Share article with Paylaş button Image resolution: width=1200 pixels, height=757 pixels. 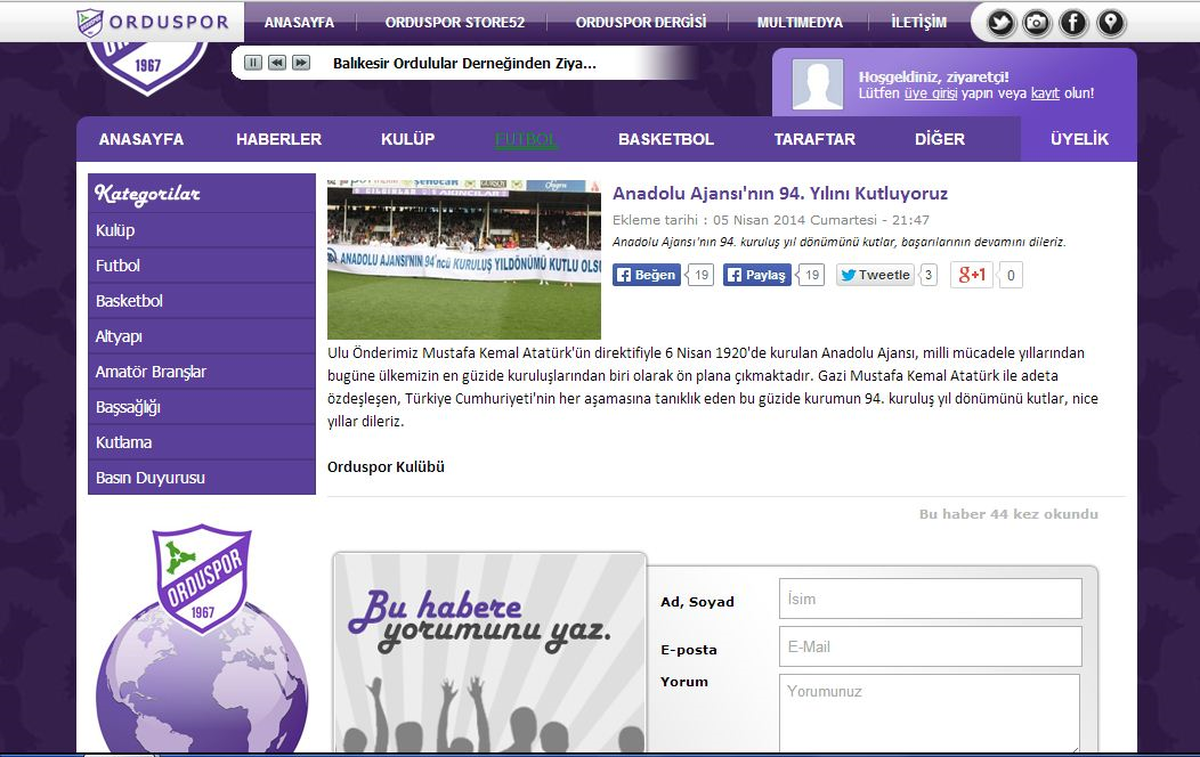(x=757, y=275)
